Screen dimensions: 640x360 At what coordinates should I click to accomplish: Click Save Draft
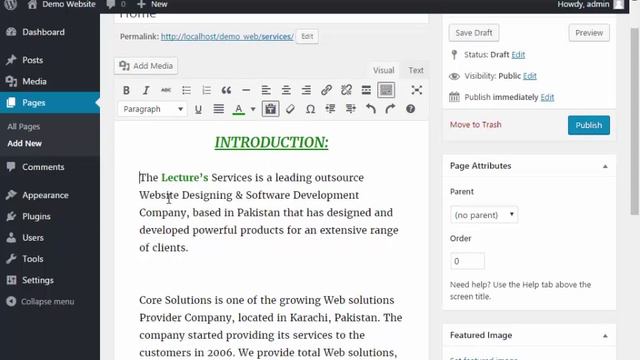click(473, 33)
